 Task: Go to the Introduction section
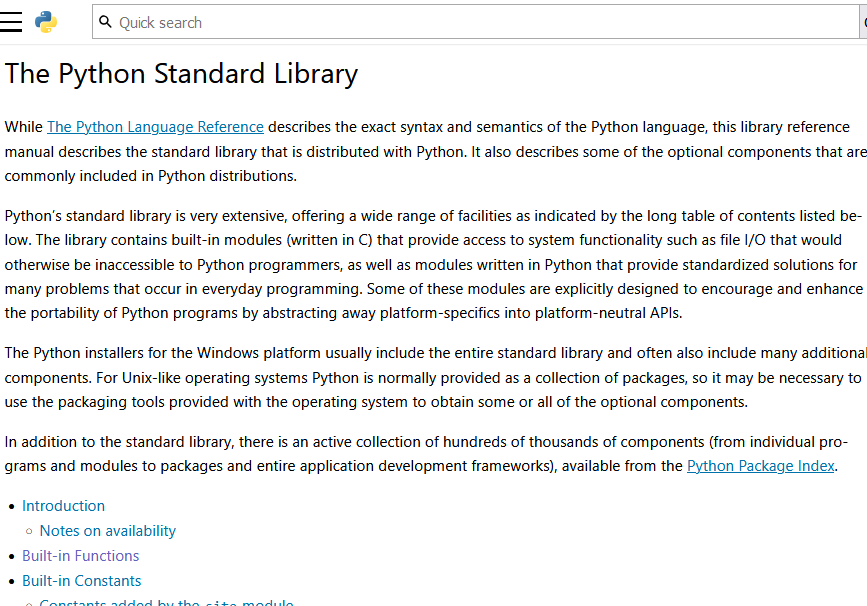click(64, 506)
